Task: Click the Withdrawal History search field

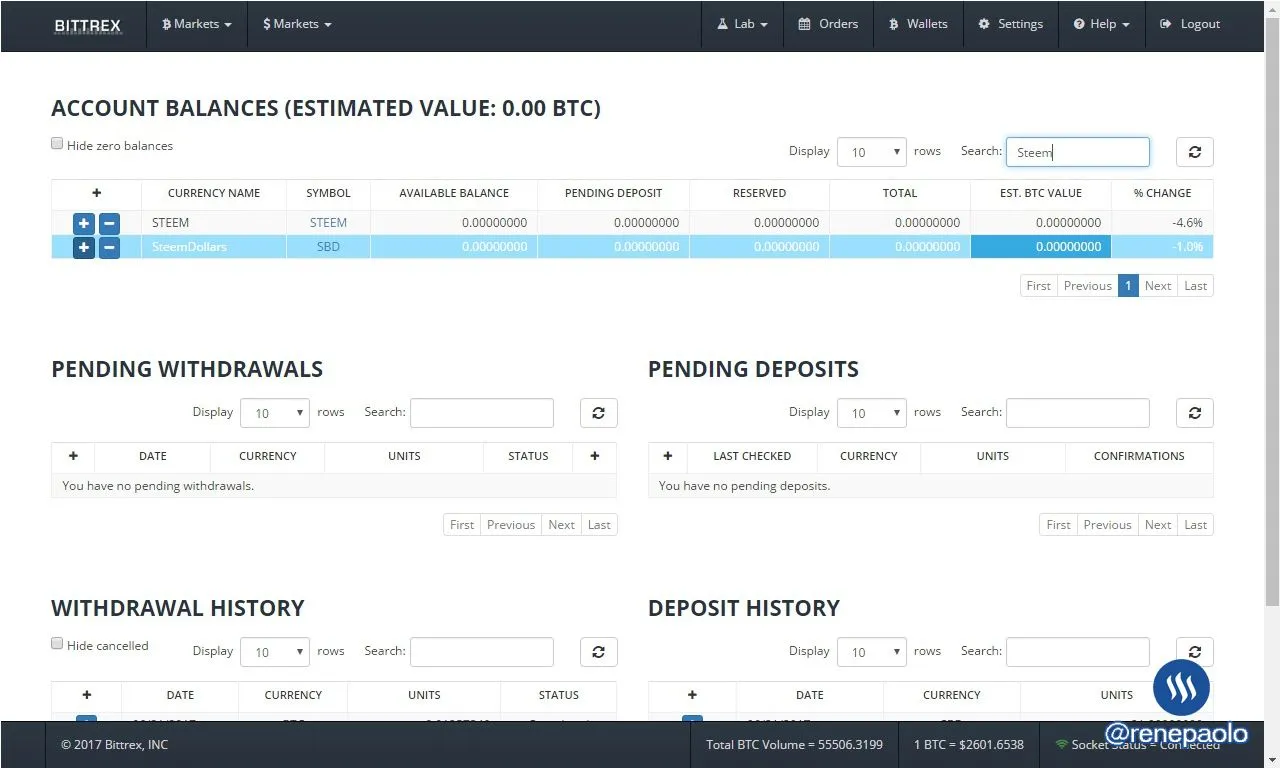Action: point(482,652)
